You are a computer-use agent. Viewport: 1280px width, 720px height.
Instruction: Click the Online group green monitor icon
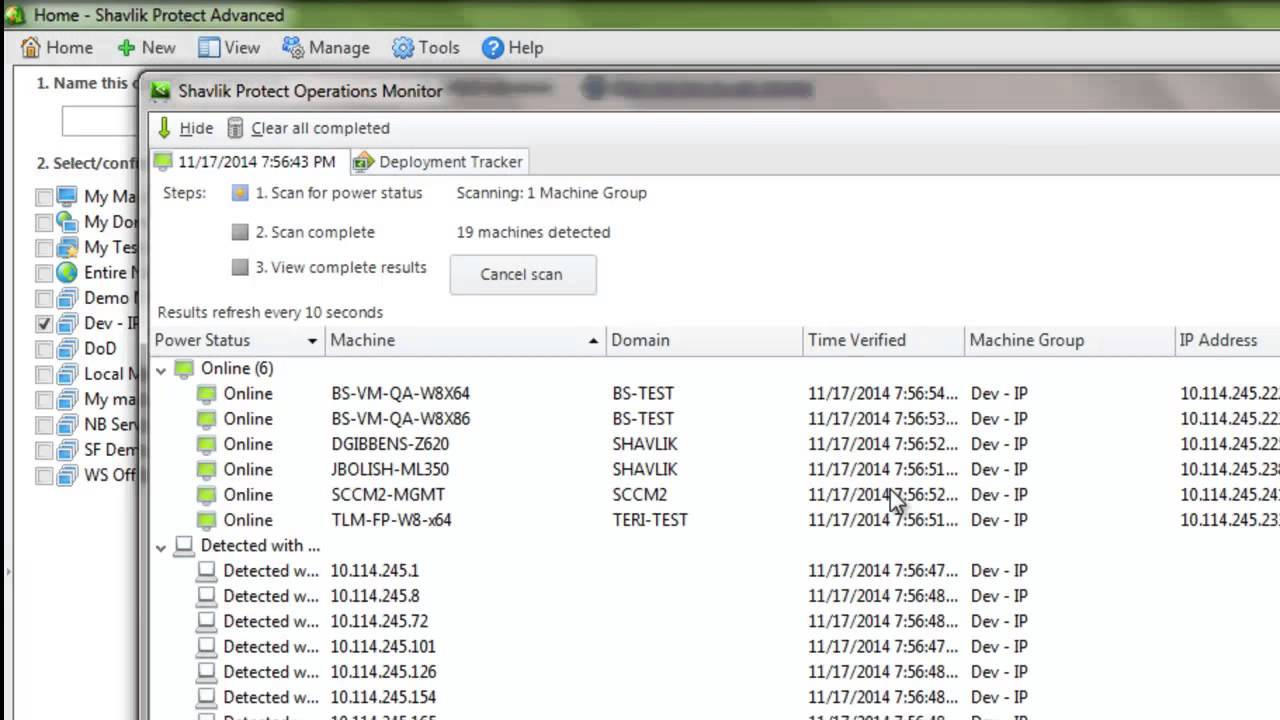pyautogui.click(x=184, y=369)
